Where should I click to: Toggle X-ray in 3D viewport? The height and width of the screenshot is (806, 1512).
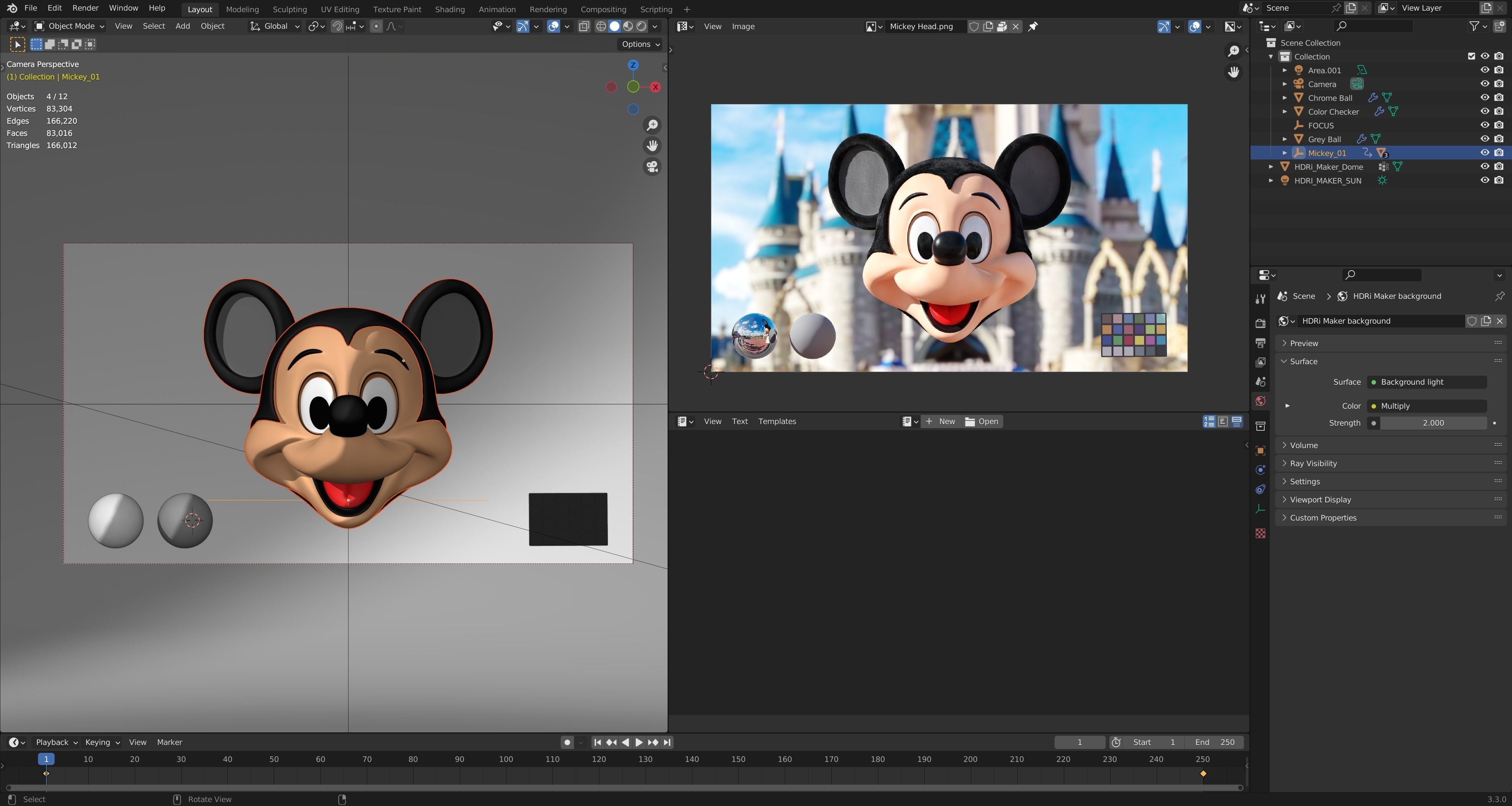point(584,26)
